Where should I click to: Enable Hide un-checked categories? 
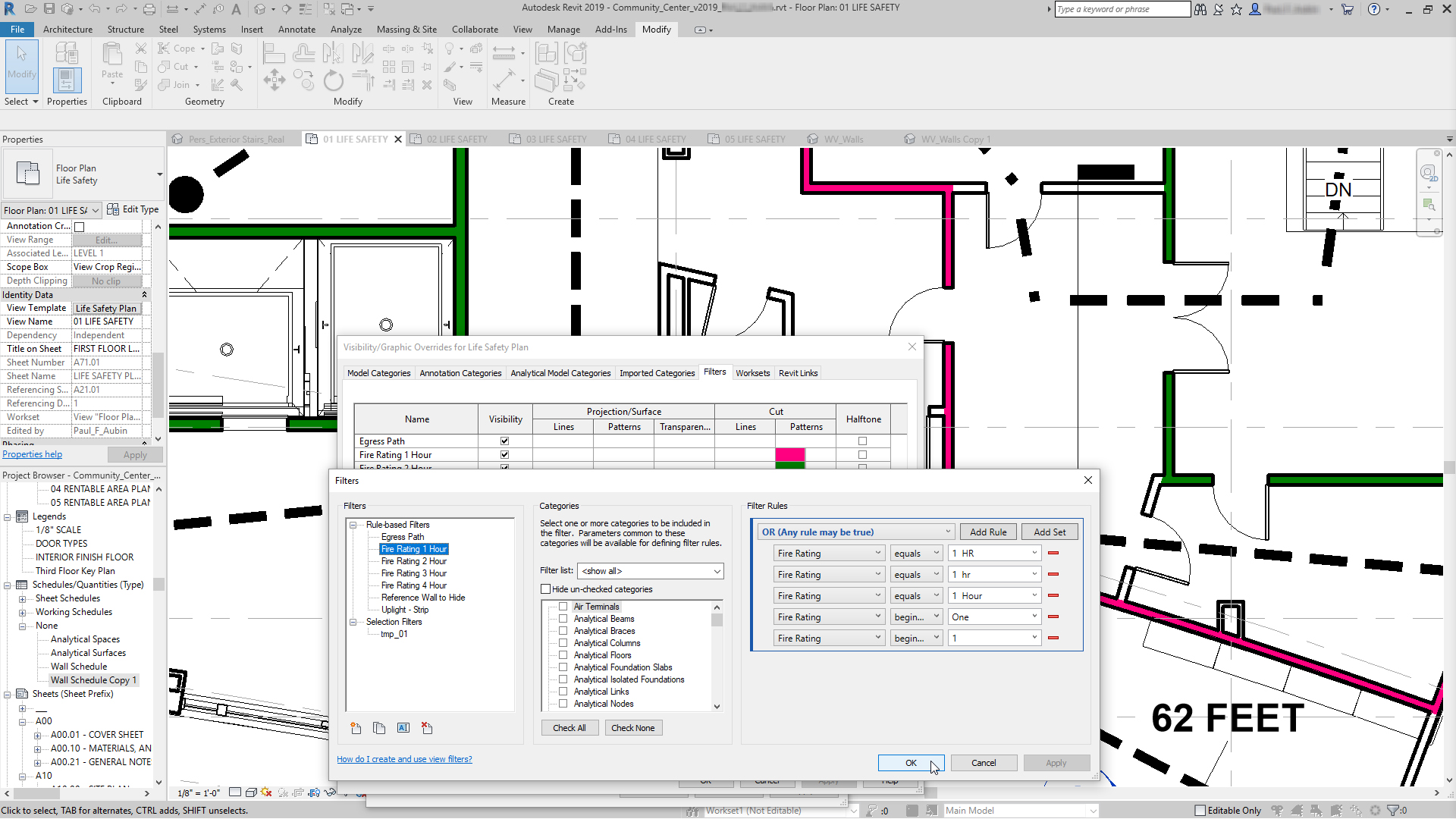[544, 588]
